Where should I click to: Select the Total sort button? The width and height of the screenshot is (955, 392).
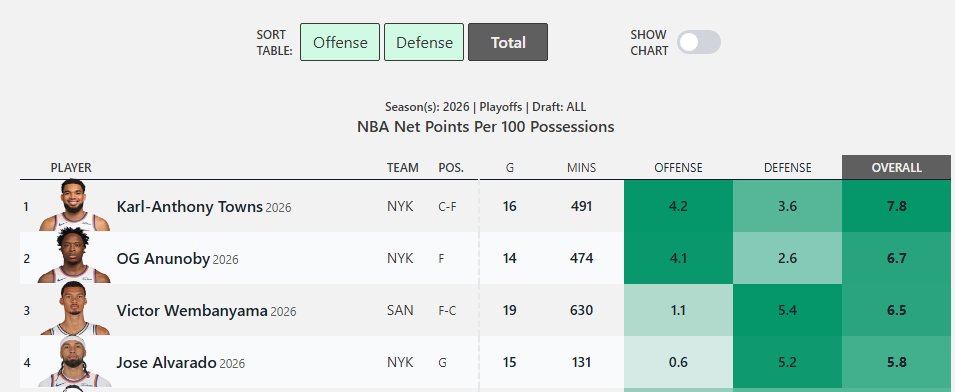508,42
